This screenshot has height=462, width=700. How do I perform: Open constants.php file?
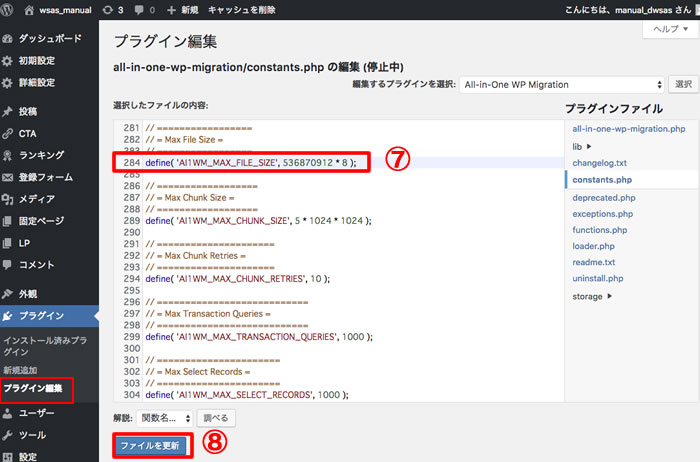point(602,180)
